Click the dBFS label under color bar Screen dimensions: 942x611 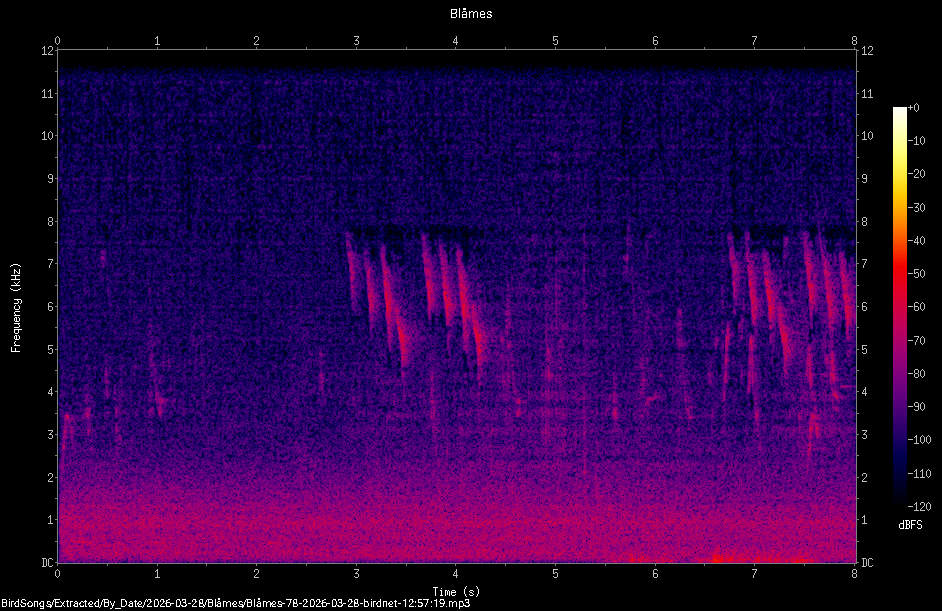(x=910, y=525)
